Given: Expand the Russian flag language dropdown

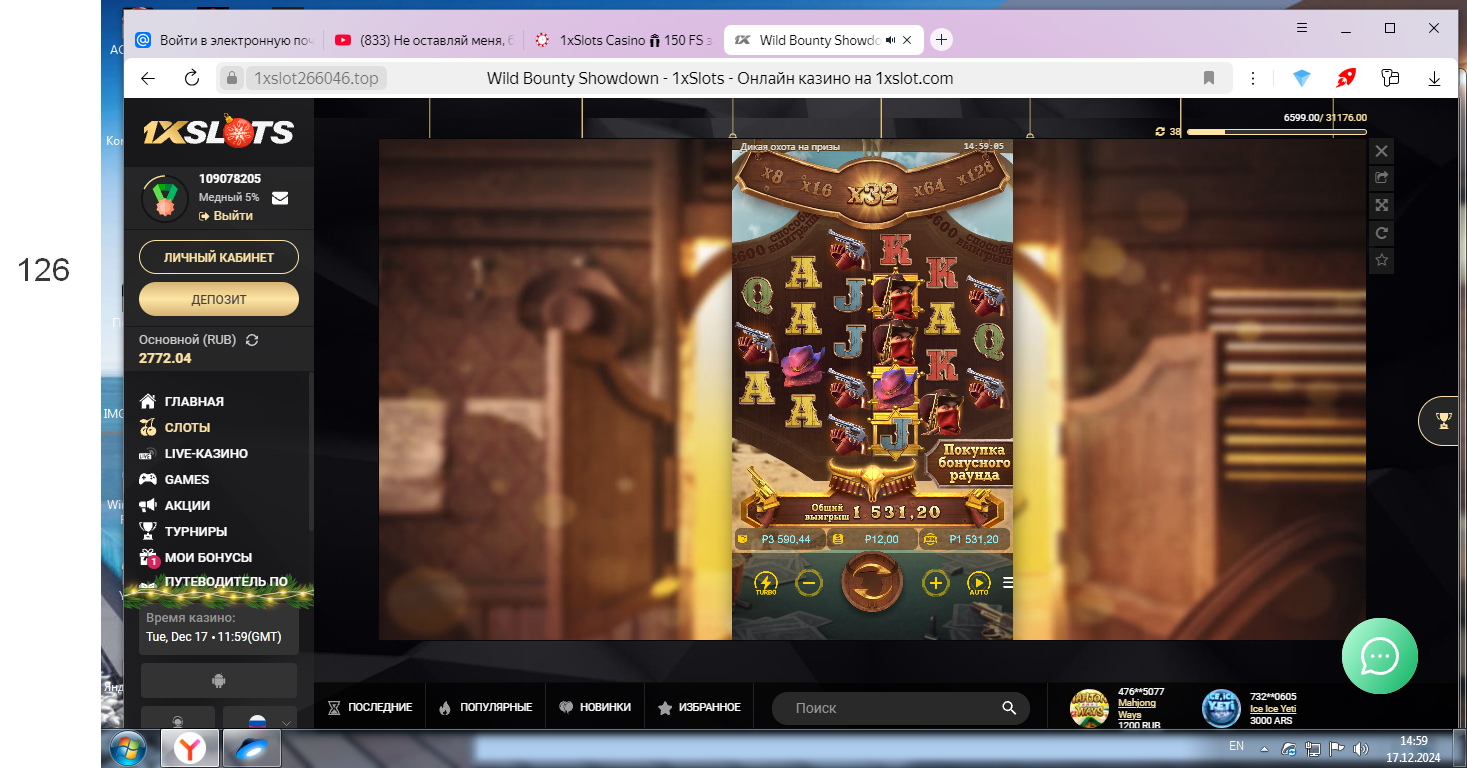Looking at the screenshot, I should point(259,719).
